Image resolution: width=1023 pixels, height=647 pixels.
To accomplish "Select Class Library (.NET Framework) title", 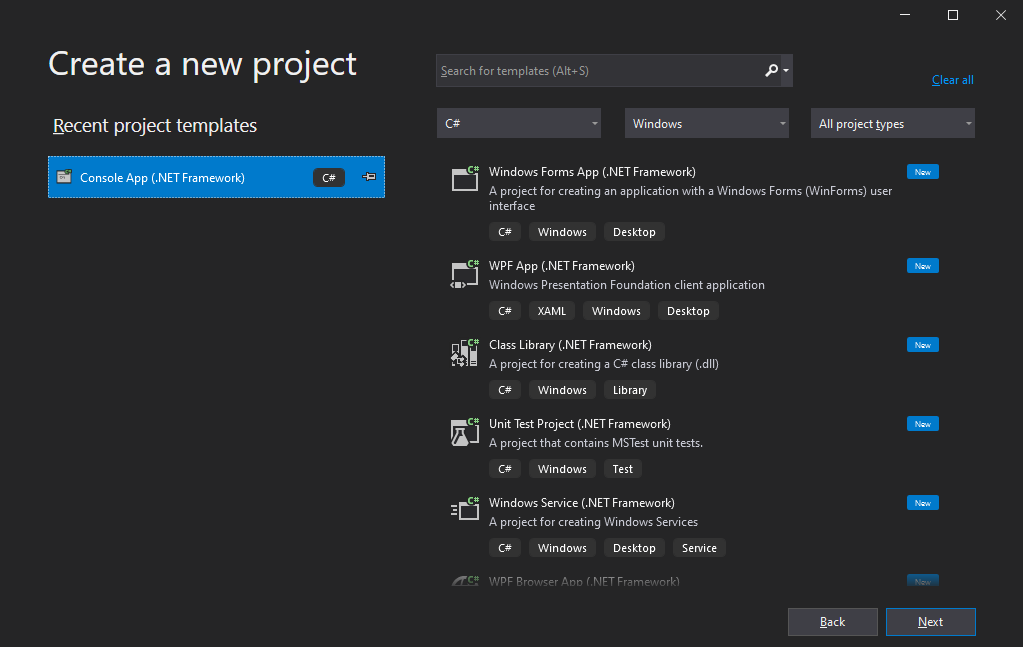I will click(x=570, y=344).
